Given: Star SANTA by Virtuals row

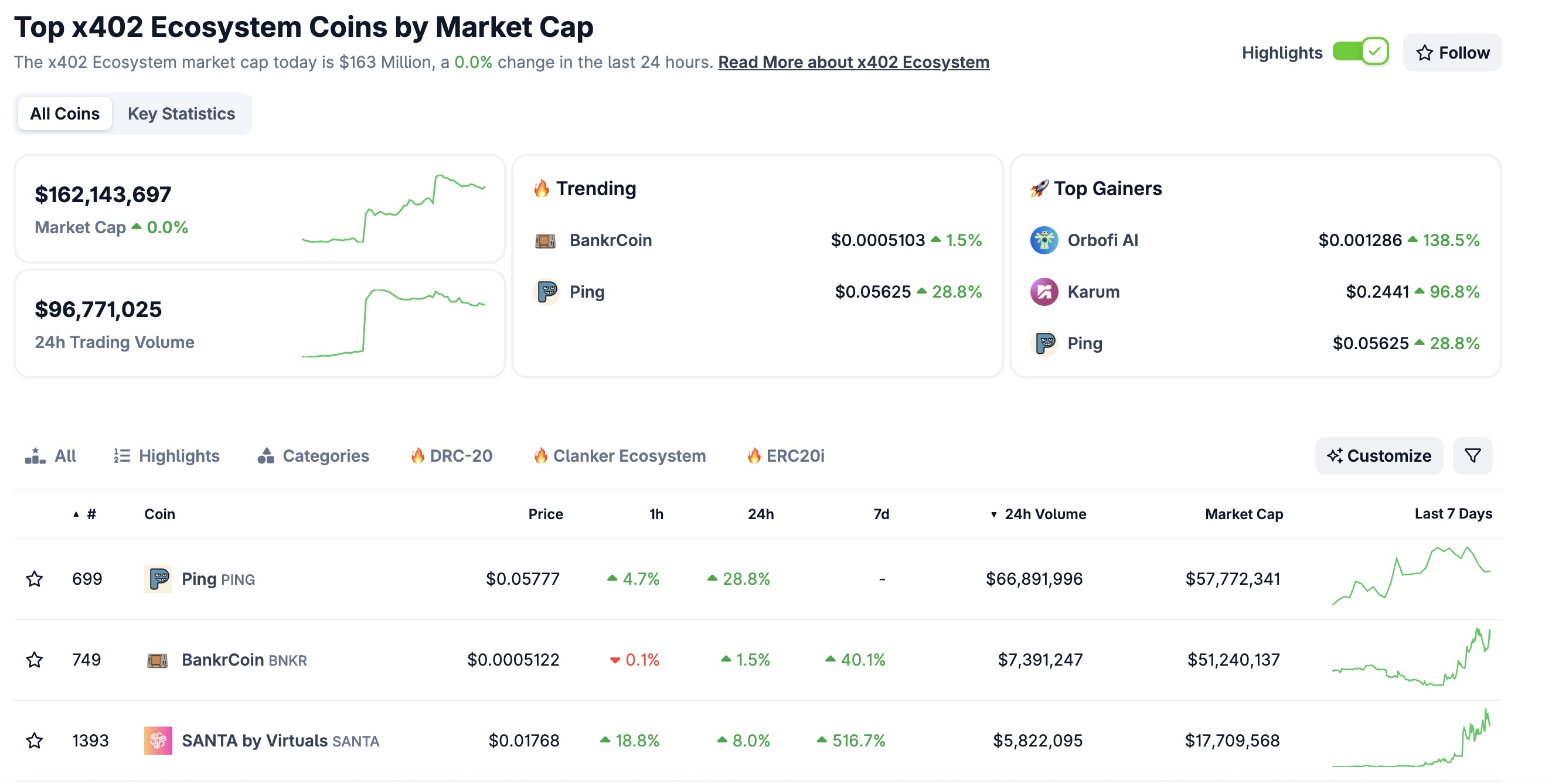Looking at the screenshot, I should point(35,741).
